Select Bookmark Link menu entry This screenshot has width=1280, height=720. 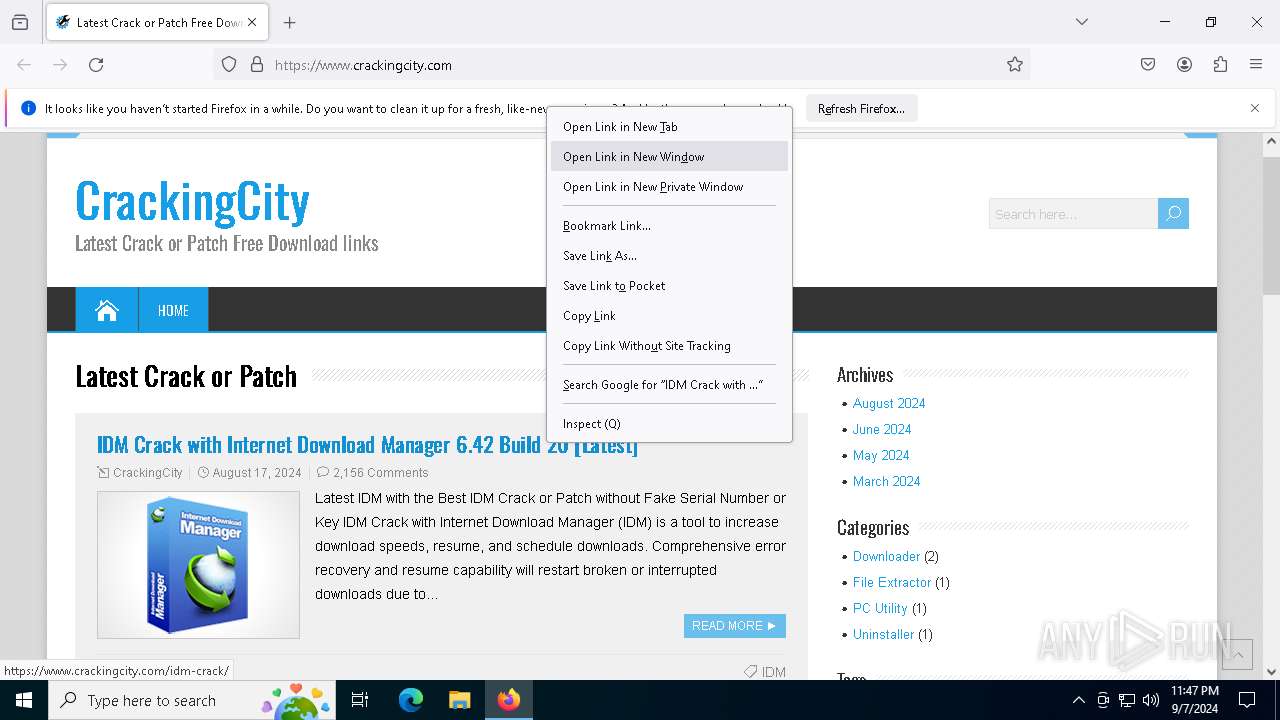(x=669, y=226)
